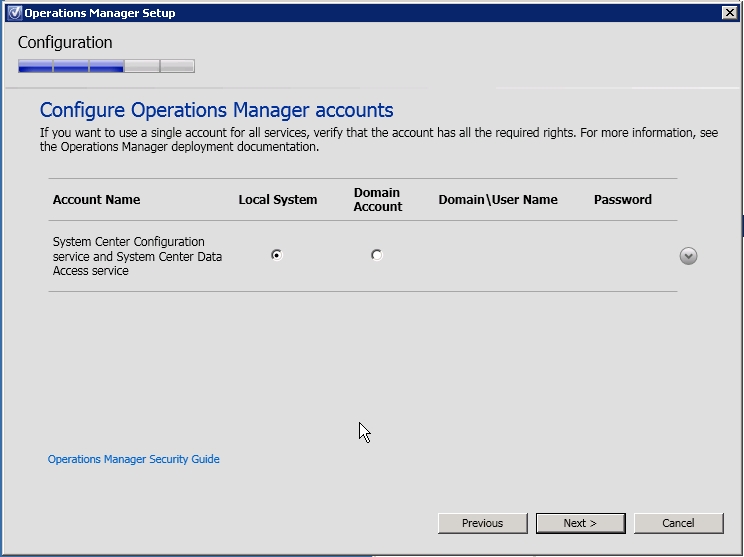744x557 pixels.
Task: Click the Local System column header
Action: (277, 200)
